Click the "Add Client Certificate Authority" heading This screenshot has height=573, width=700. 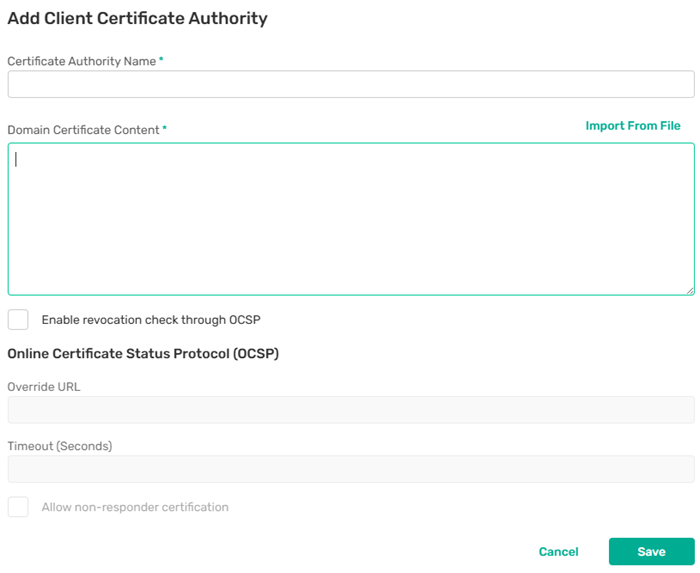tap(137, 18)
